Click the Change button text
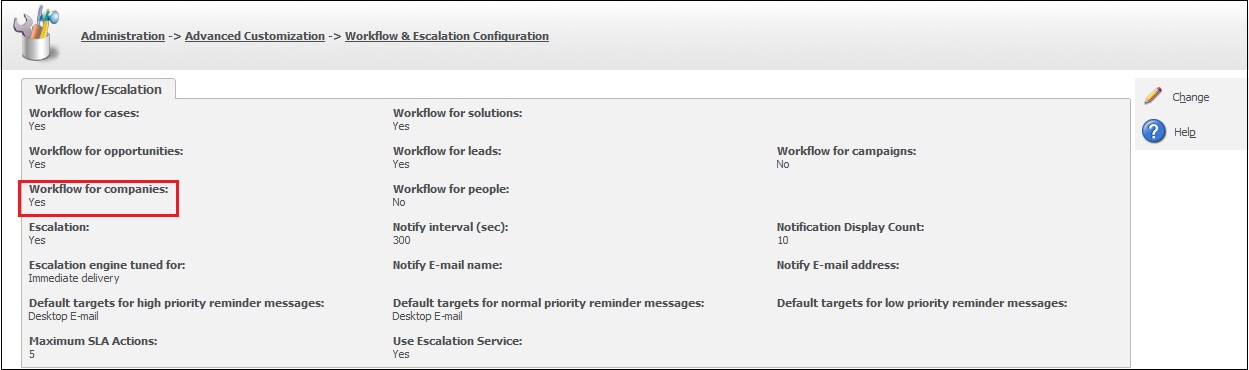 (x=1191, y=97)
